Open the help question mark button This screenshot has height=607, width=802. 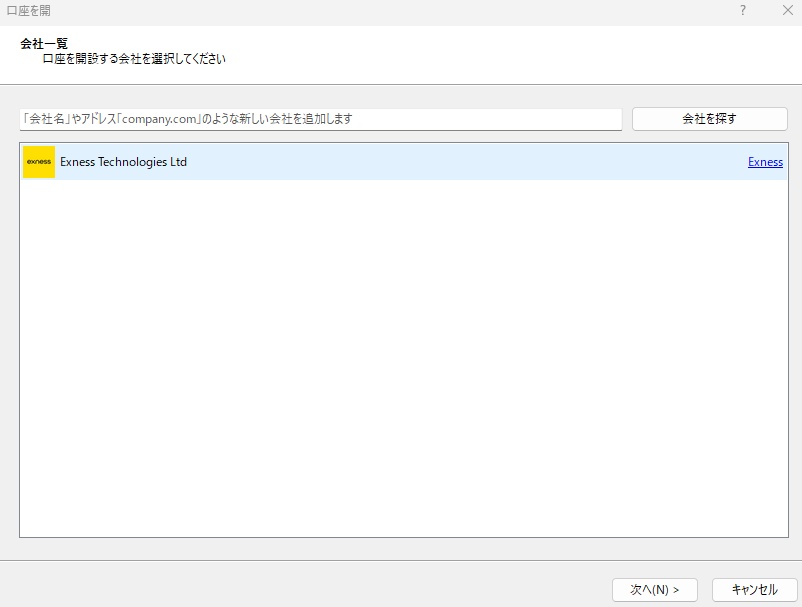click(x=743, y=11)
